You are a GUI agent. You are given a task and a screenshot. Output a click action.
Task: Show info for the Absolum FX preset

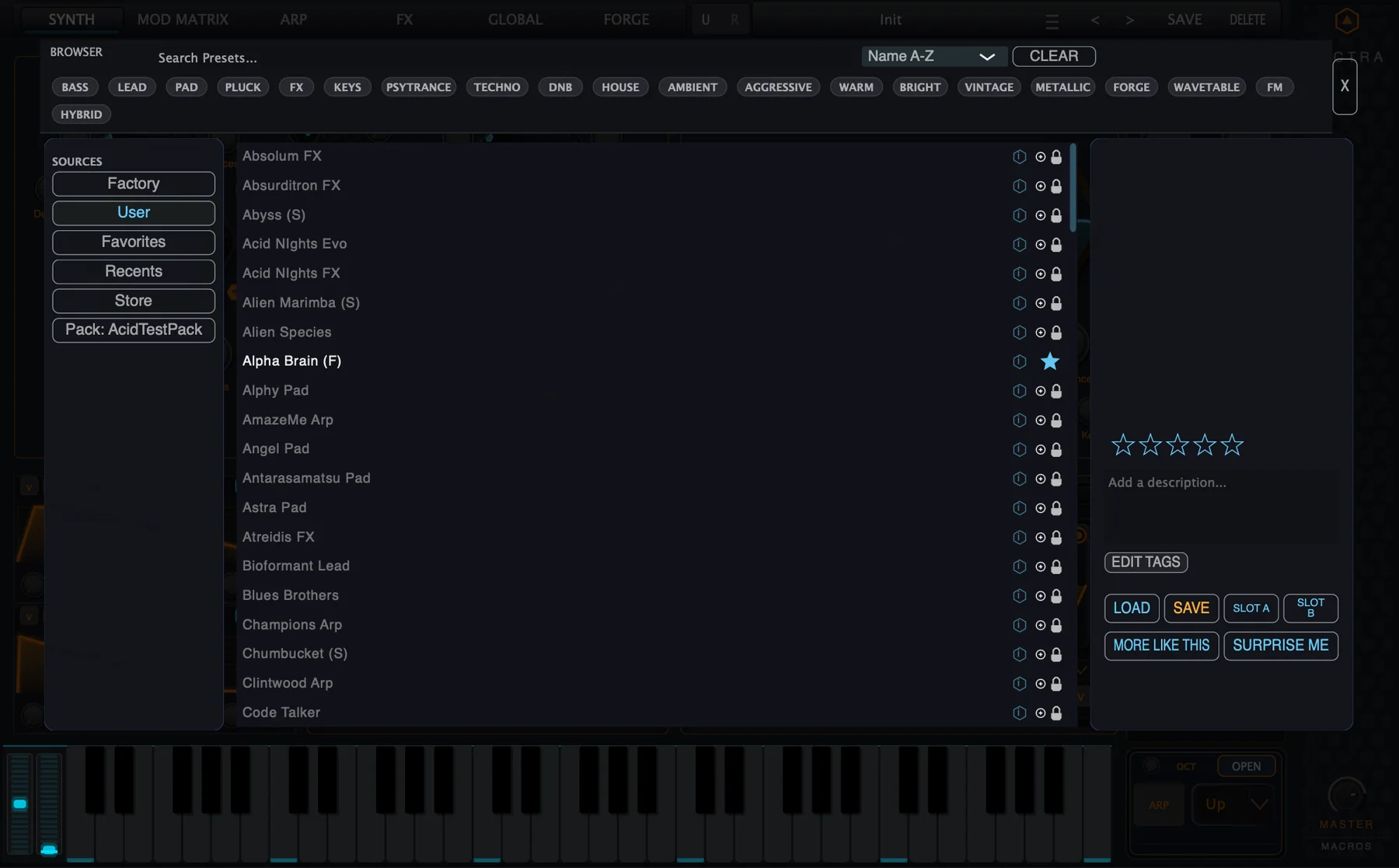coord(1019,156)
